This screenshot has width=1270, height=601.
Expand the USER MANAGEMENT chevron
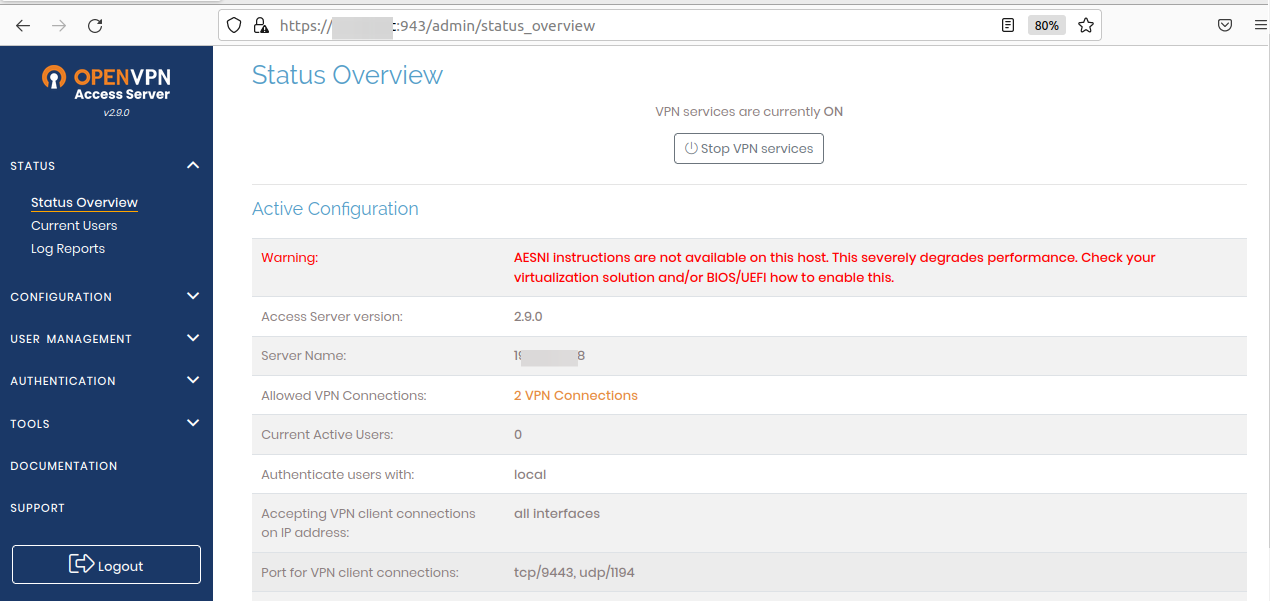tap(193, 338)
